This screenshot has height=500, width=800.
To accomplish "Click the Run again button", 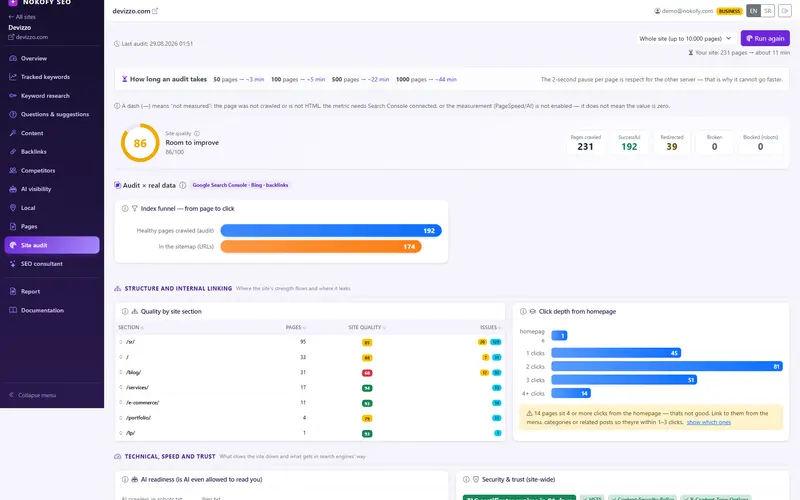I will 765,38.
